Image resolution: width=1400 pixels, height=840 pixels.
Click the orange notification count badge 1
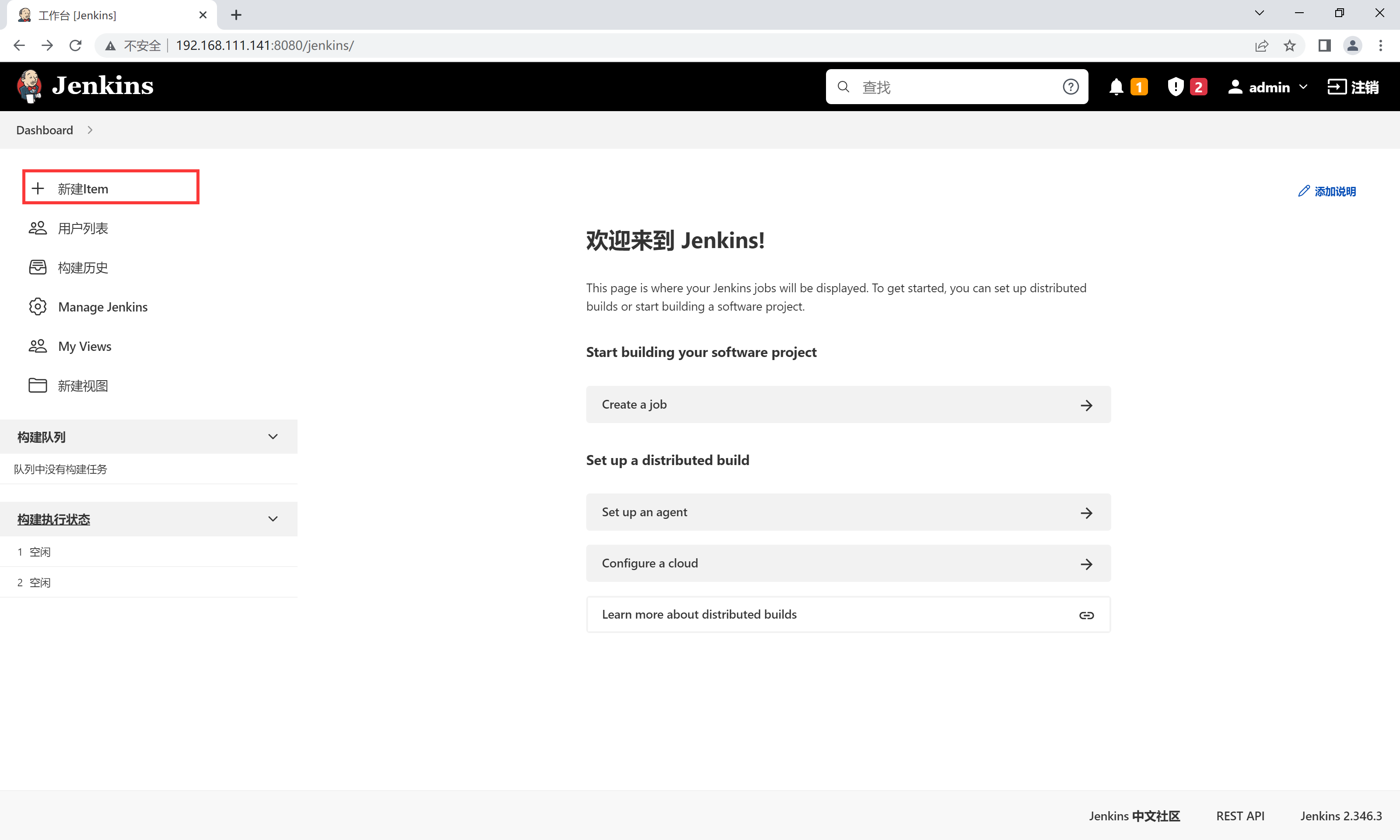pyautogui.click(x=1138, y=87)
